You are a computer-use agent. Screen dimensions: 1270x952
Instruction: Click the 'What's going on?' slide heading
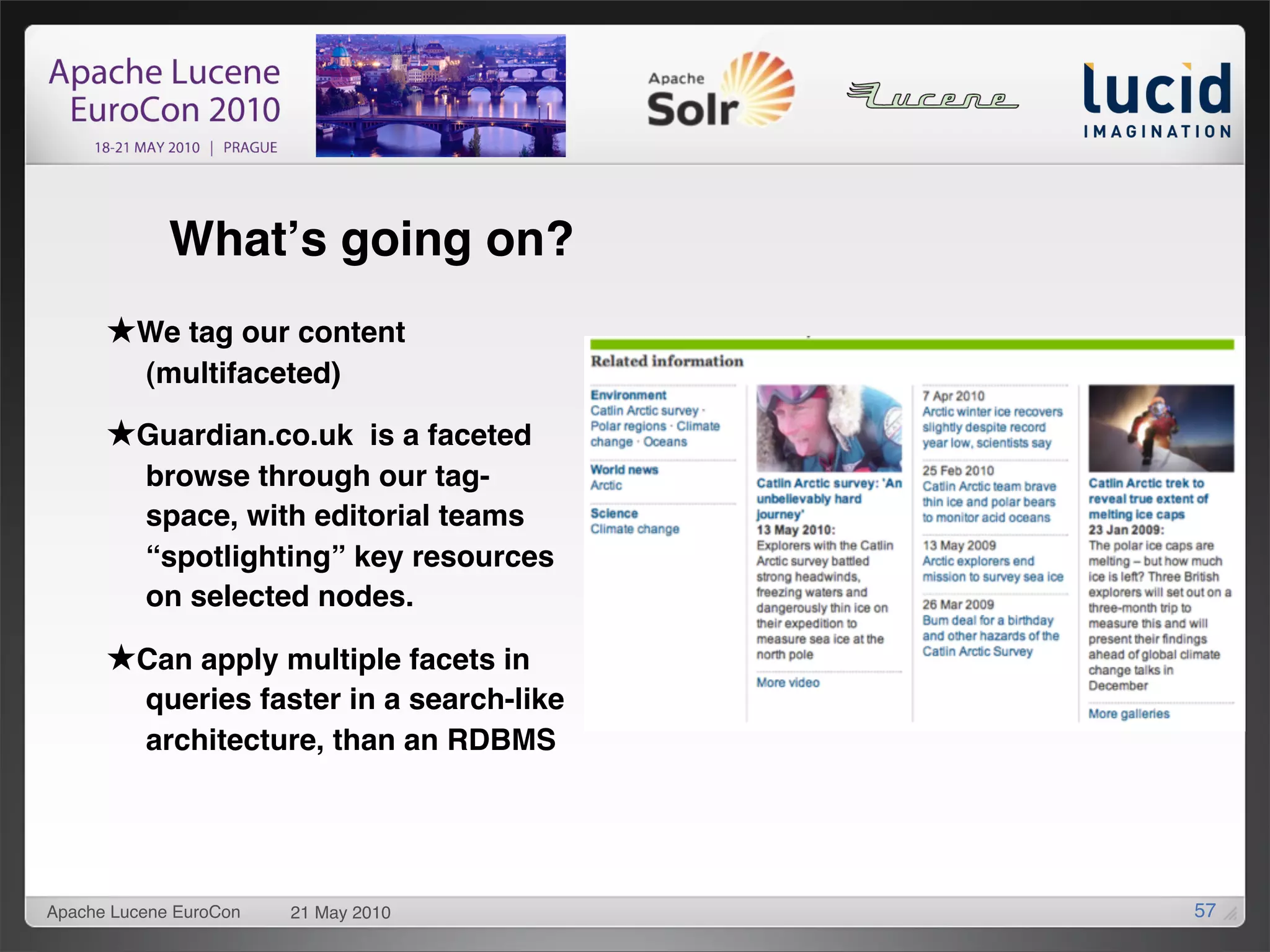pyautogui.click(x=371, y=239)
